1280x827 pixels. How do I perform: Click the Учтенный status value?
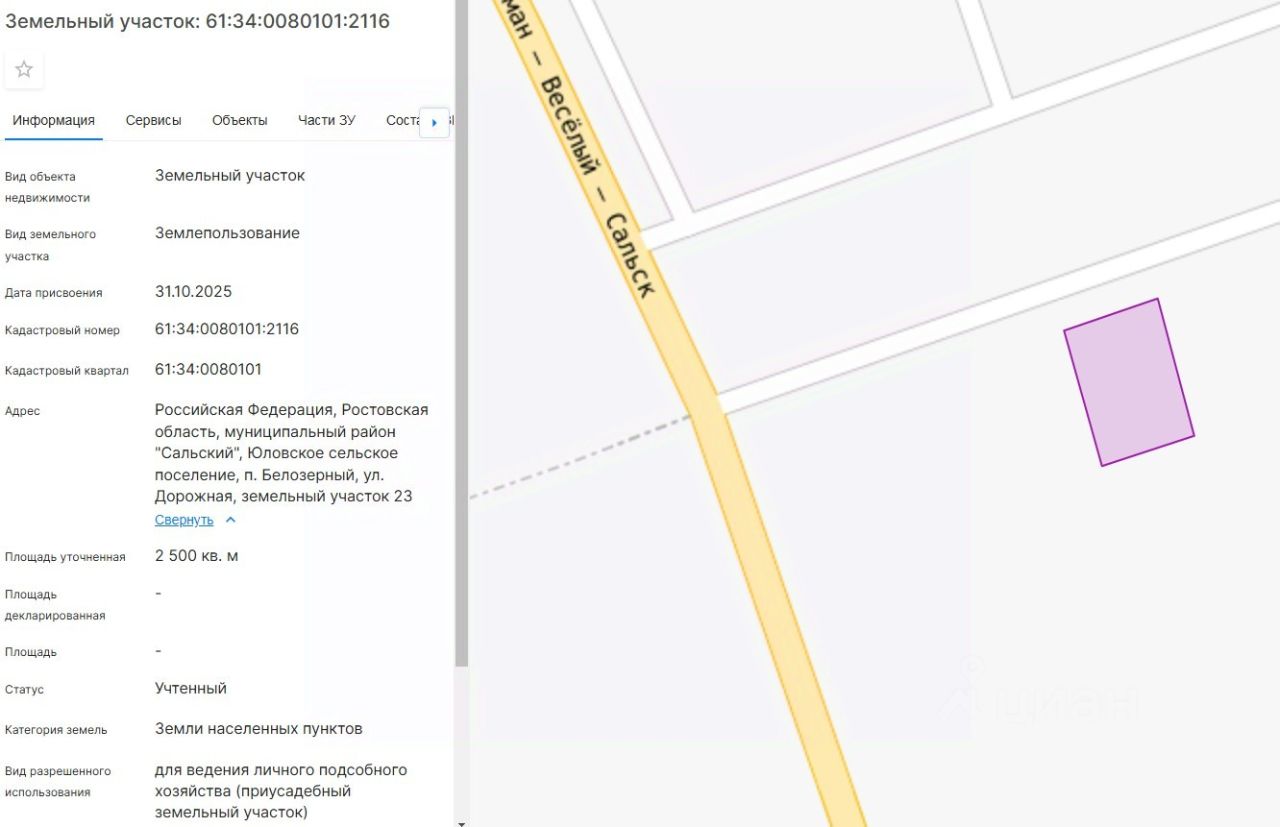tap(191, 688)
